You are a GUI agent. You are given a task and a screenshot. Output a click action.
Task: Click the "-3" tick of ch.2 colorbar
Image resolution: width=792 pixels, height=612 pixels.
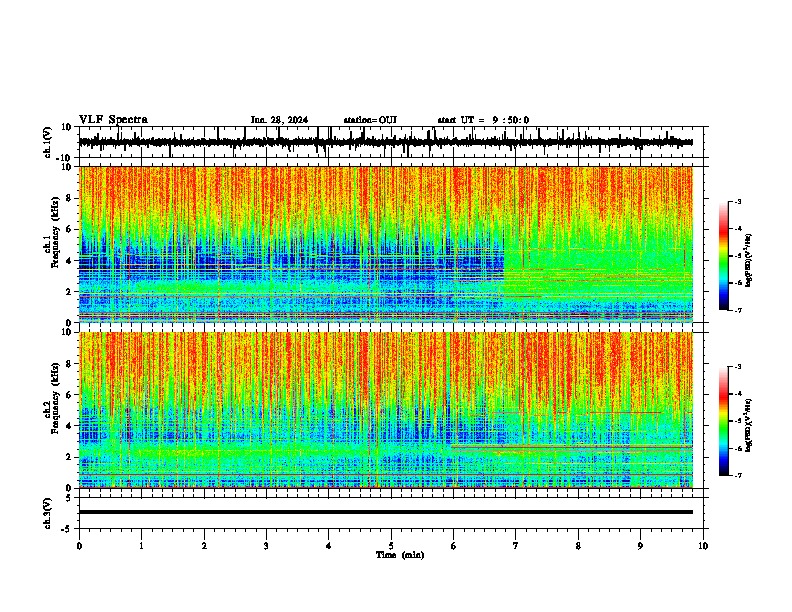(x=737, y=367)
